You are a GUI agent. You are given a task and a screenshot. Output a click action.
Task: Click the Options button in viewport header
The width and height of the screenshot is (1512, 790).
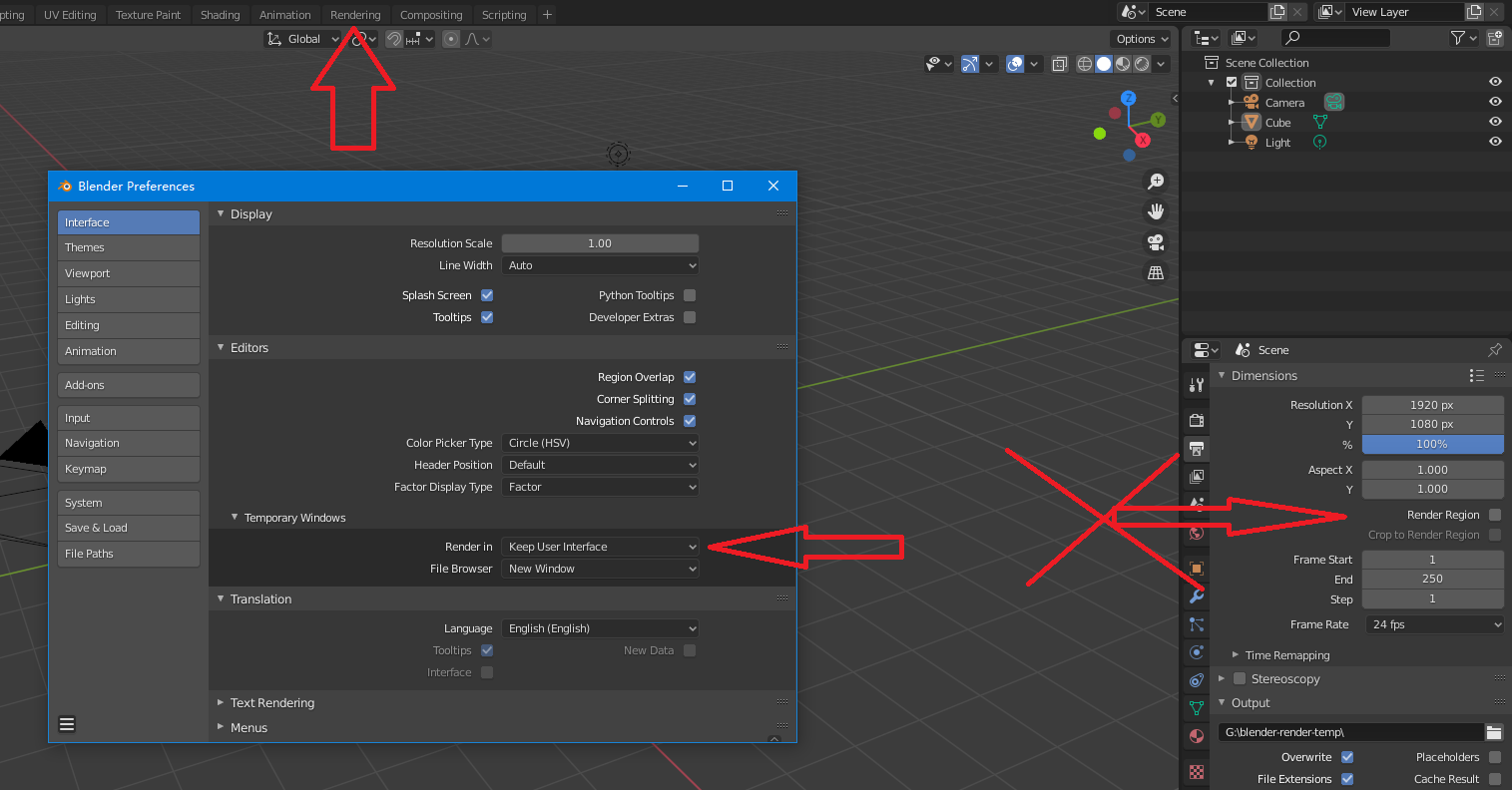pos(1142,39)
